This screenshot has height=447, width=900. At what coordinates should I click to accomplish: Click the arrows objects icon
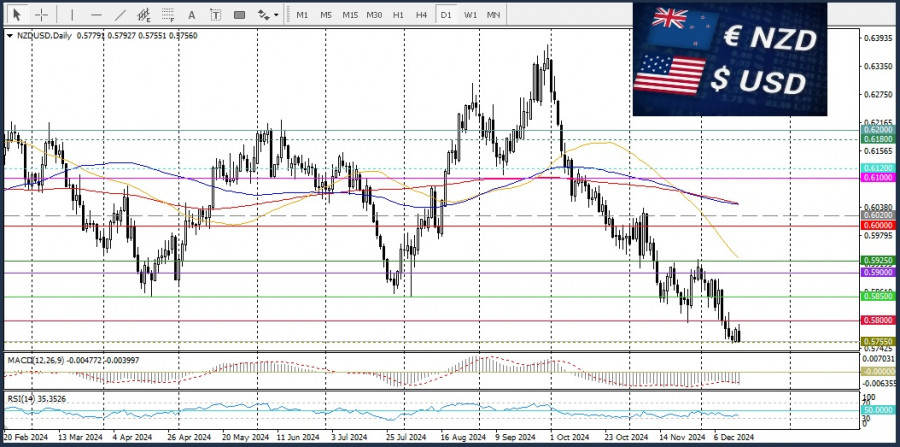[x=263, y=15]
